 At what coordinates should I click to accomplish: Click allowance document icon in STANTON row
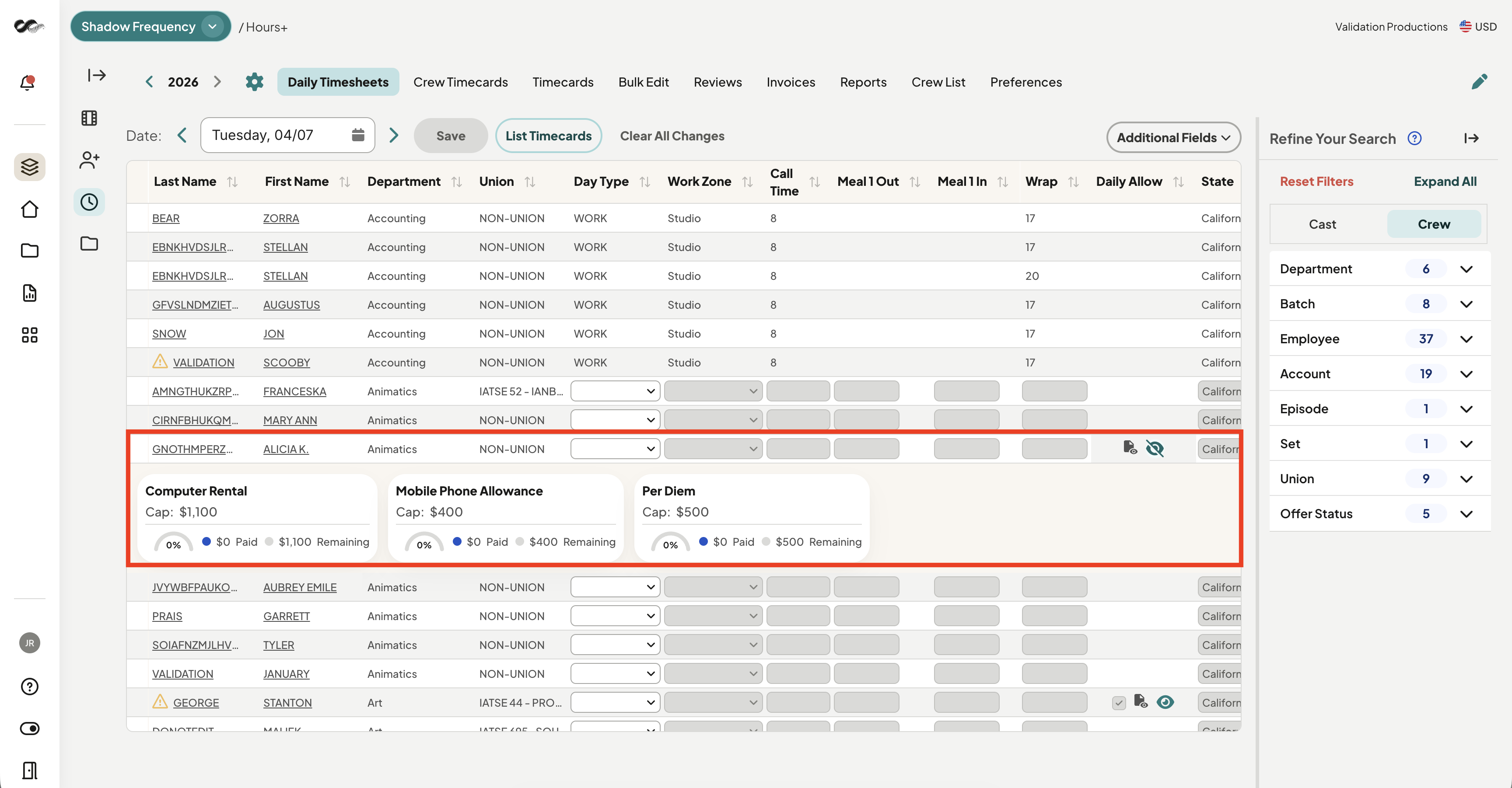click(1141, 701)
